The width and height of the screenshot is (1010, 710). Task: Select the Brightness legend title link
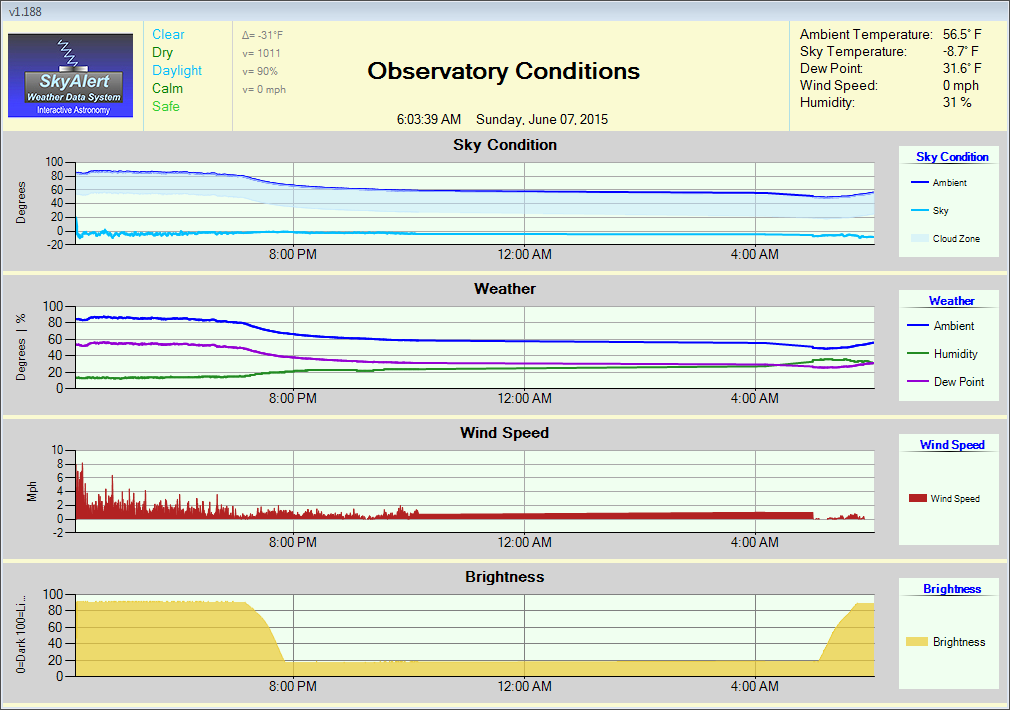(x=952, y=589)
